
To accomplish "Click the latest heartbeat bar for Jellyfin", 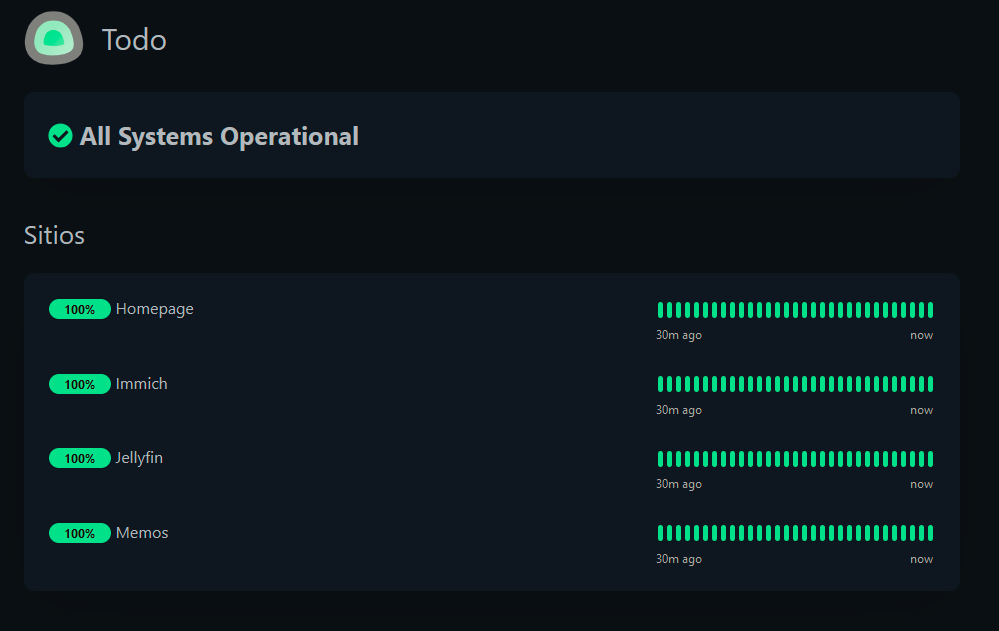I will tap(930, 459).
